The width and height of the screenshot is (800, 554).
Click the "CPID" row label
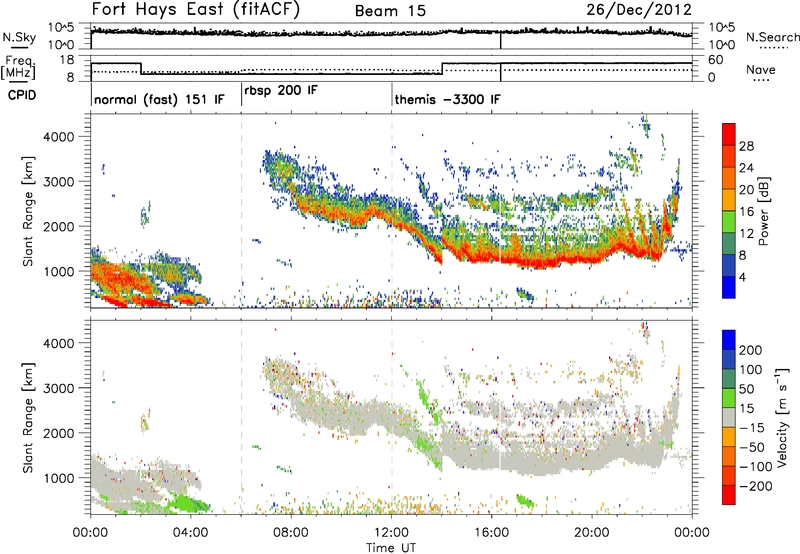pos(22,95)
